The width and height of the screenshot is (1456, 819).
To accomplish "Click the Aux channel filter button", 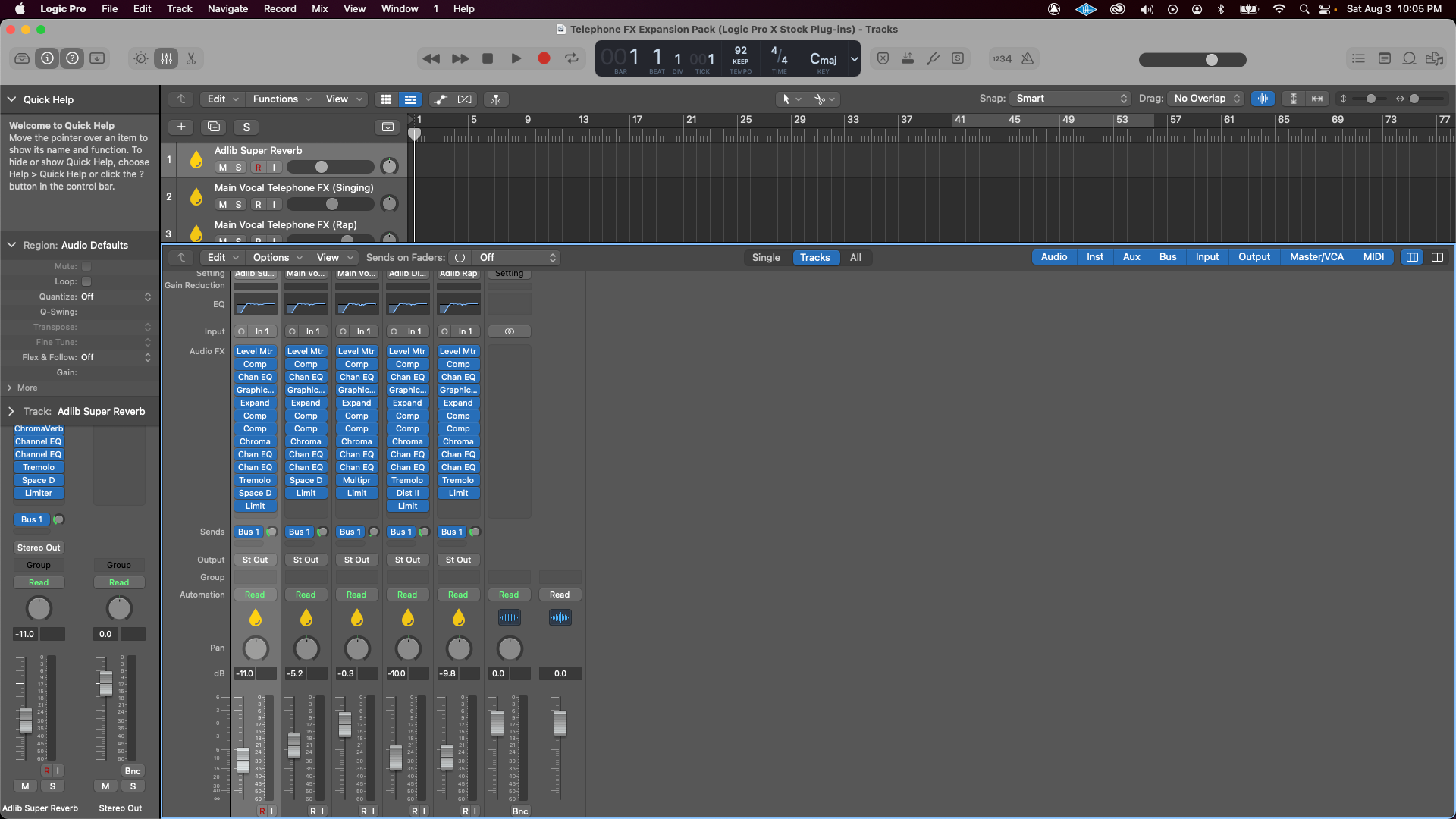I will tap(1131, 257).
